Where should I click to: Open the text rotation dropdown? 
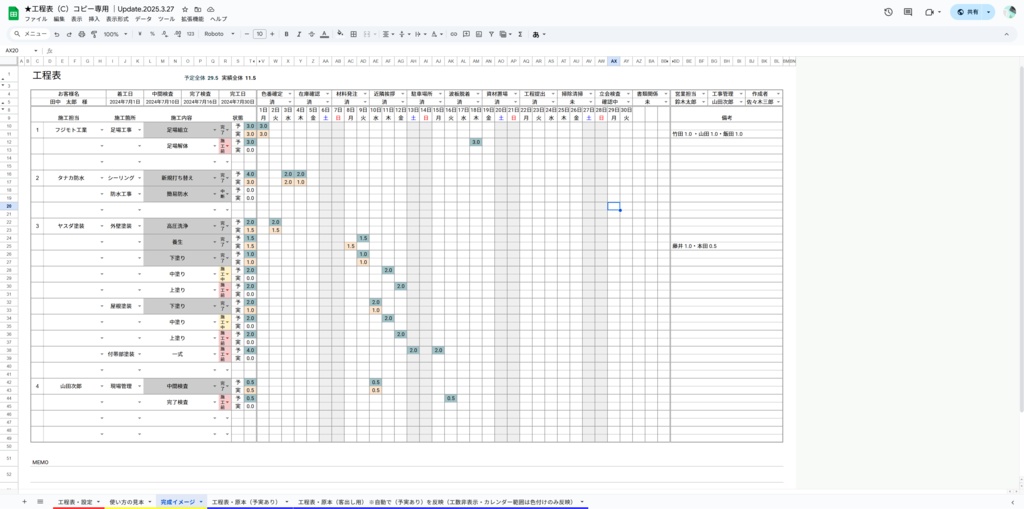click(437, 34)
